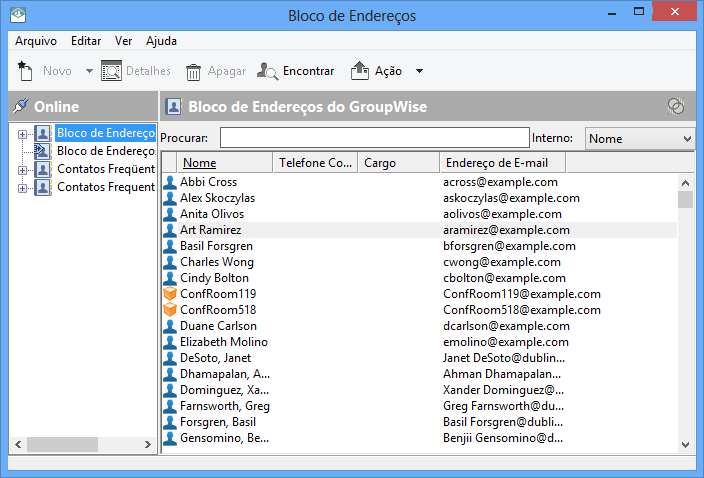704x478 pixels.
Task: Select Contatos Frequent address book
Action: click(x=106, y=187)
